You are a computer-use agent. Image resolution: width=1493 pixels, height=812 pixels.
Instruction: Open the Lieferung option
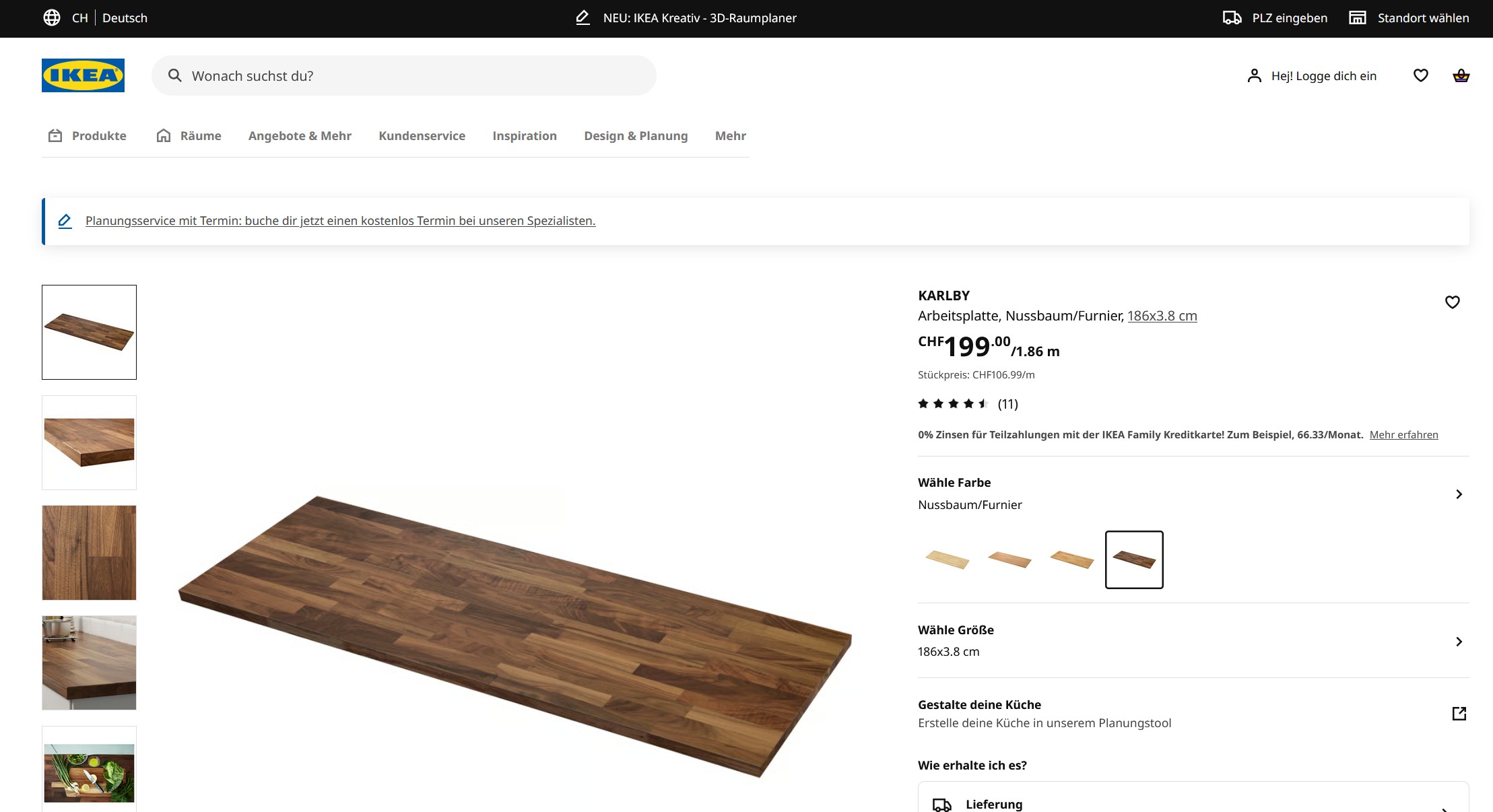993,804
